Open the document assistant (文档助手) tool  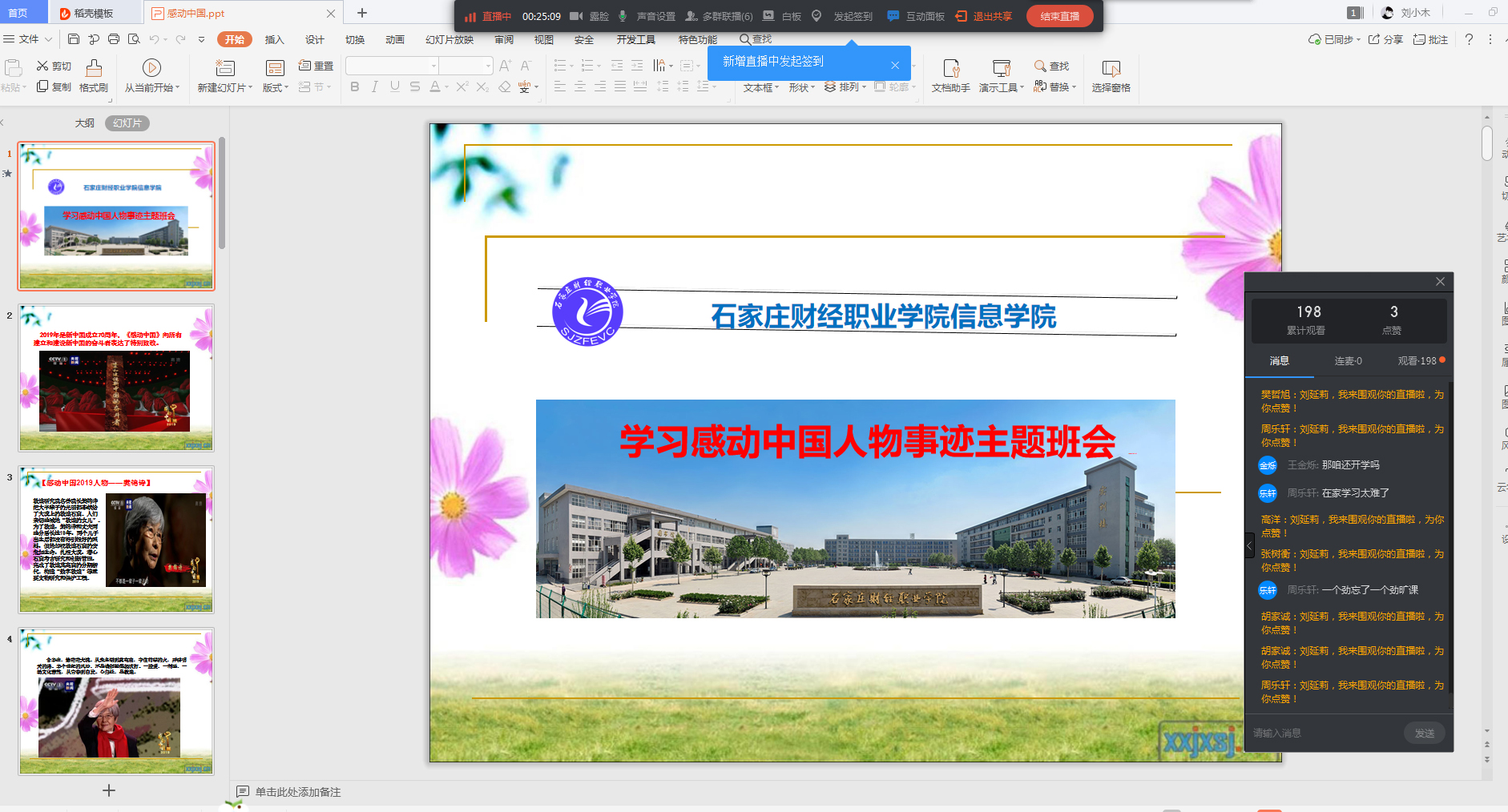[x=951, y=75]
